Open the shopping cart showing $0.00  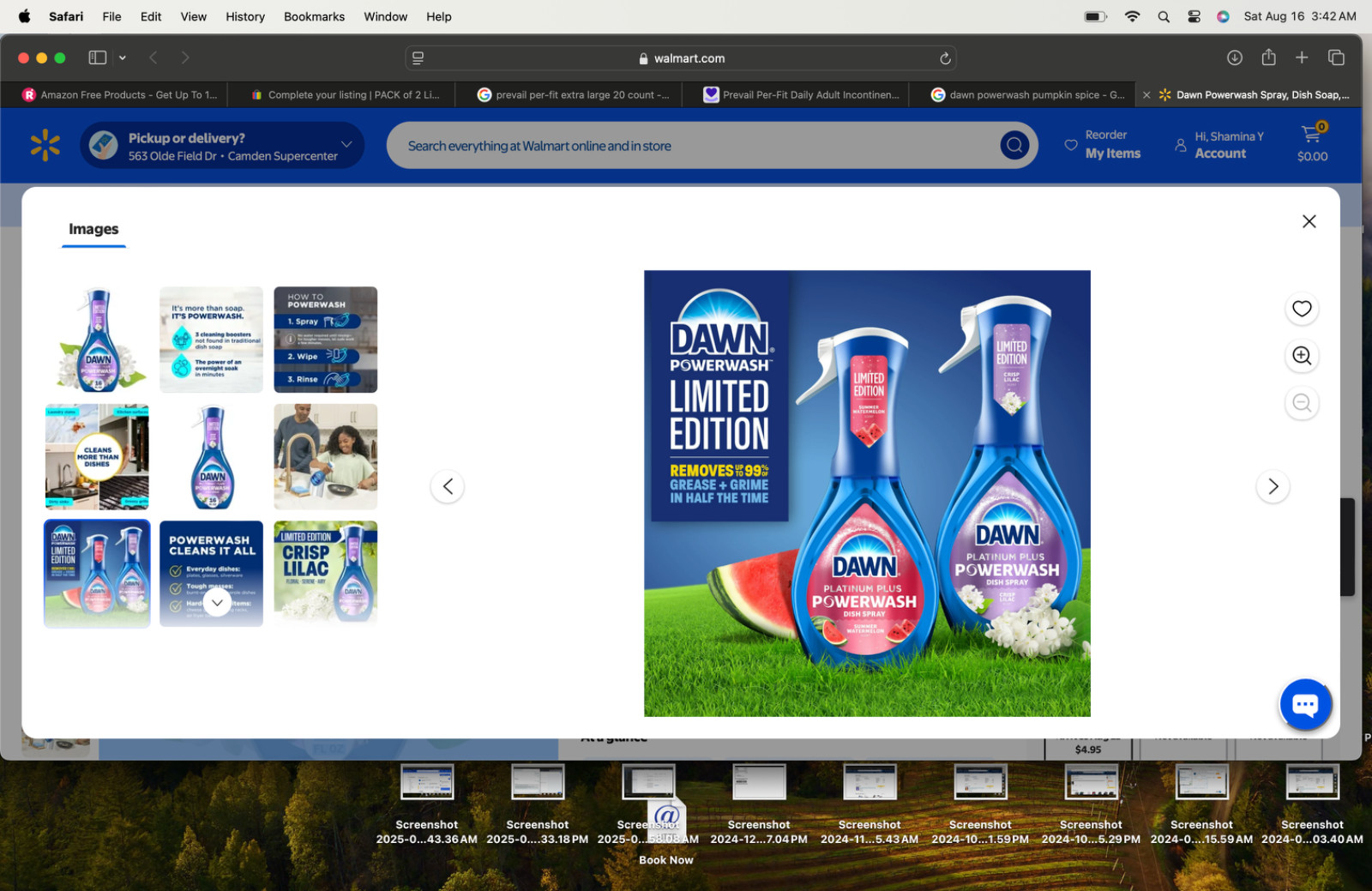tap(1312, 144)
